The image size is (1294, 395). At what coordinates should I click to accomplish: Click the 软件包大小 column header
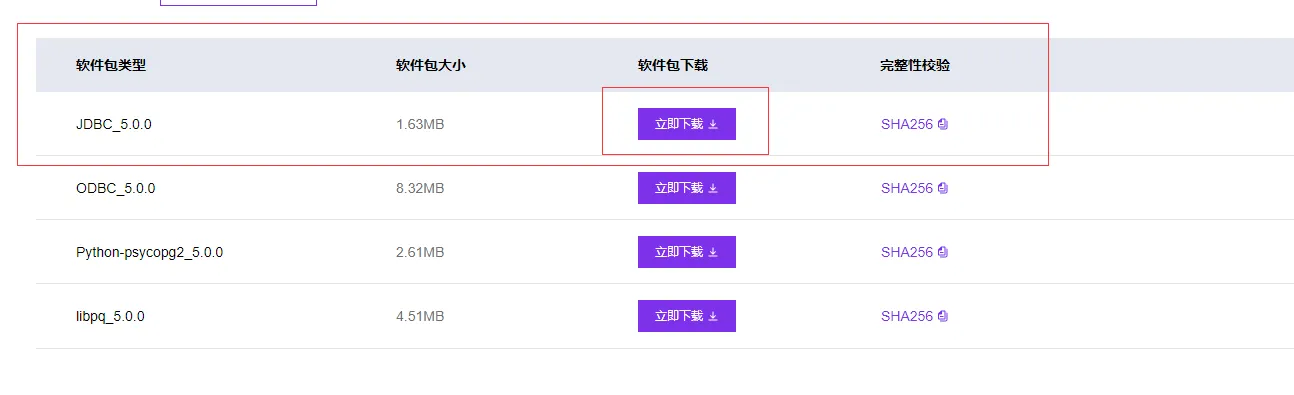(431, 66)
